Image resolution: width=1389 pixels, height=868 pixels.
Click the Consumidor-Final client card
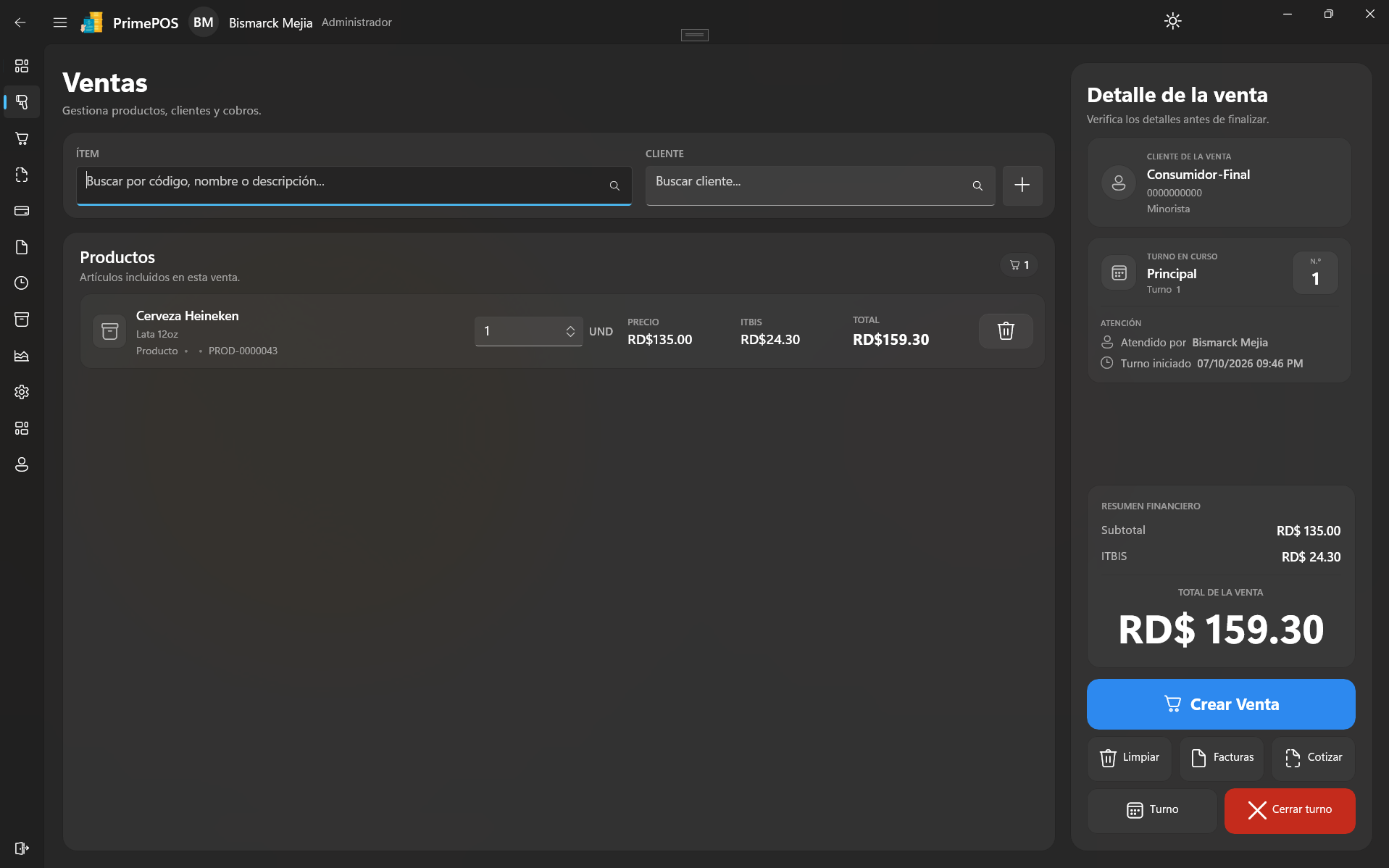click(x=1219, y=183)
